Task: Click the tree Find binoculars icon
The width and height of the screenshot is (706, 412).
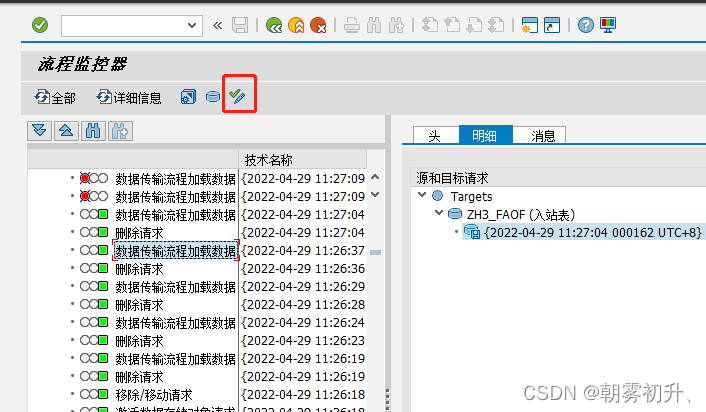Action: [x=93, y=131]
